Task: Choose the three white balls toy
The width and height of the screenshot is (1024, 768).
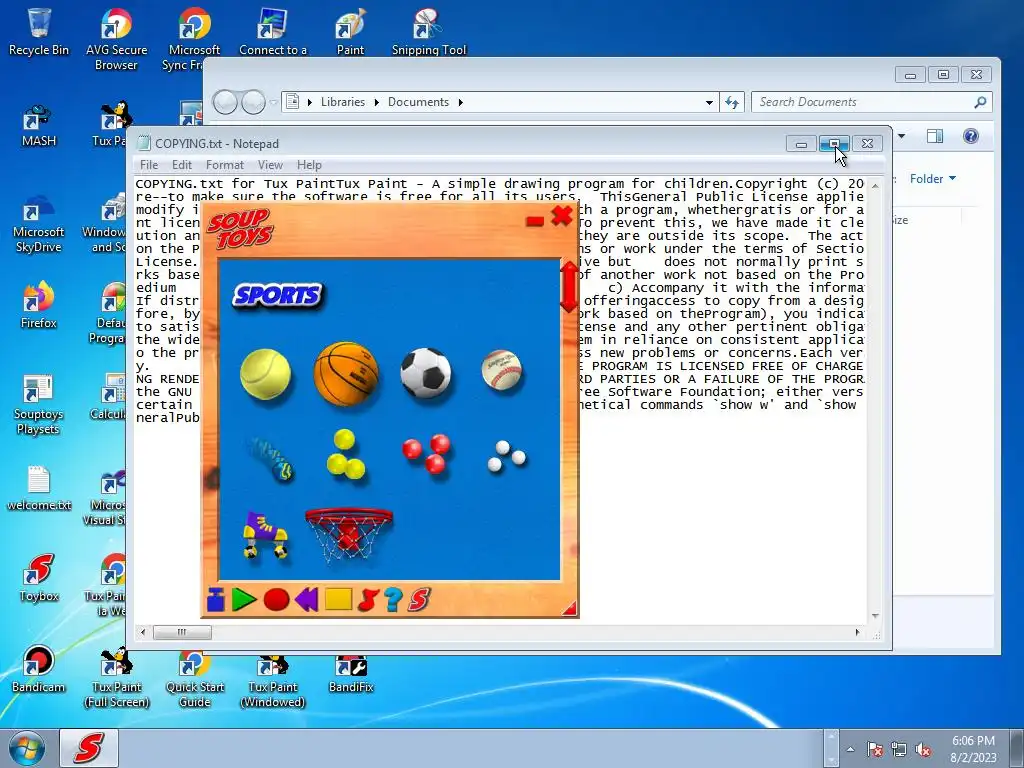Action: (506, 456)
